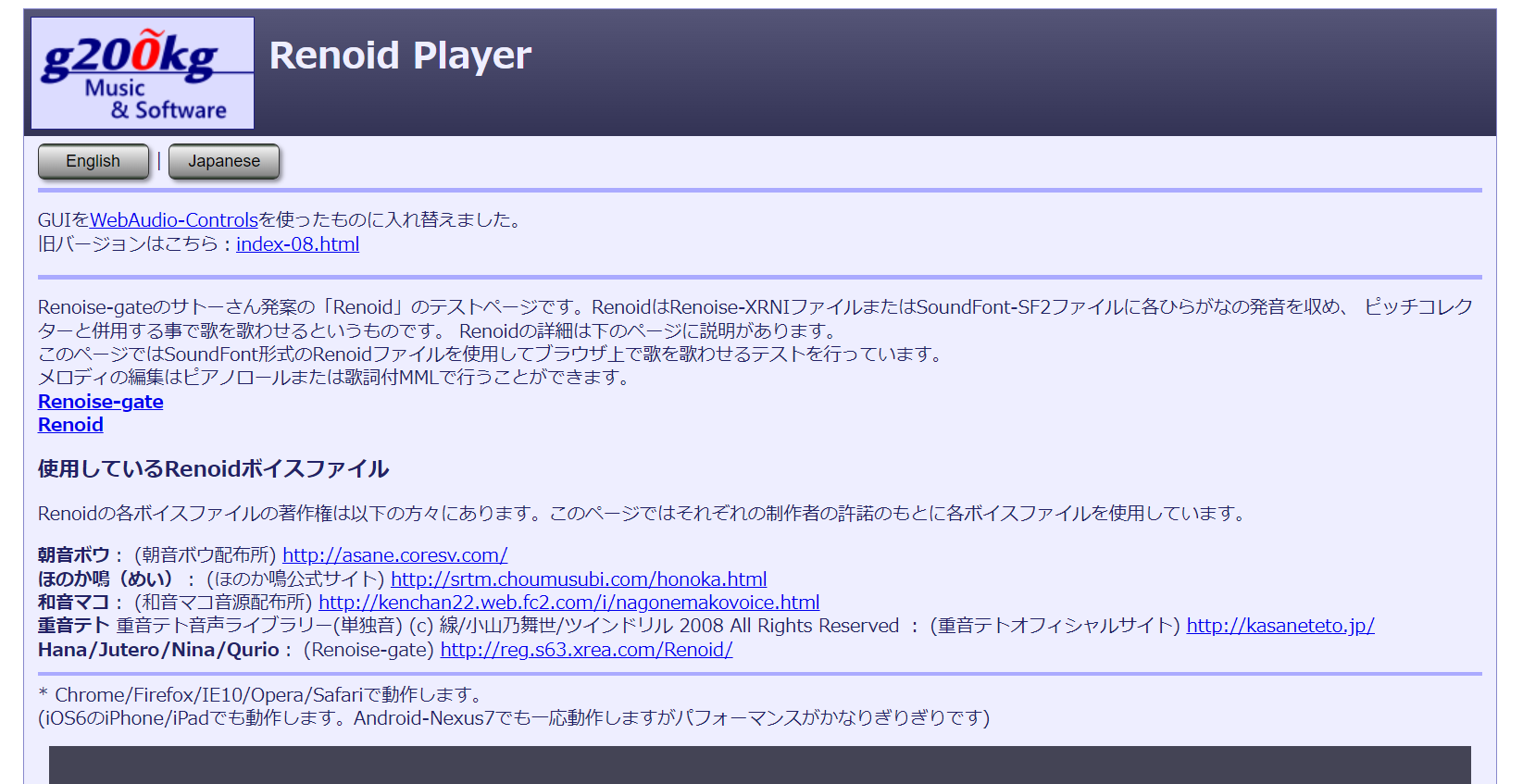Switch the page language to English
1523x784 pixels.
click(x=94, y=161)
